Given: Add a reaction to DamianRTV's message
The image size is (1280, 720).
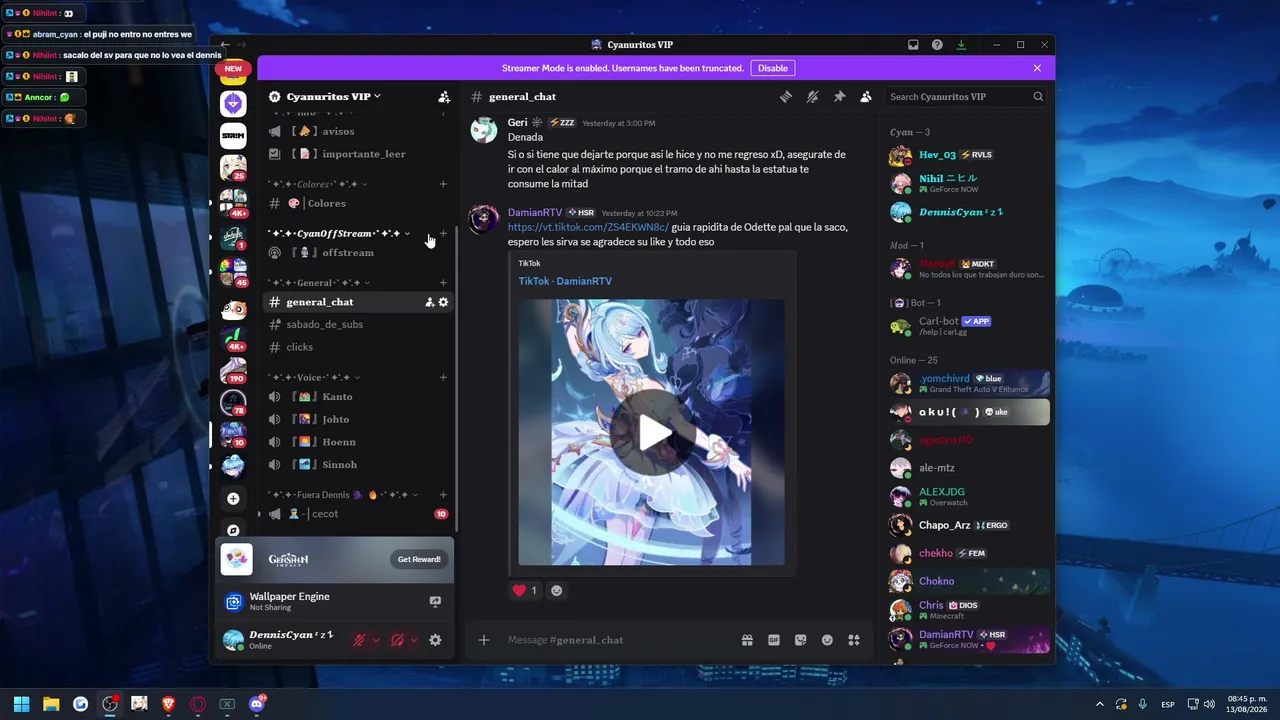Looking at the screenshot, I should coord(557,591).
